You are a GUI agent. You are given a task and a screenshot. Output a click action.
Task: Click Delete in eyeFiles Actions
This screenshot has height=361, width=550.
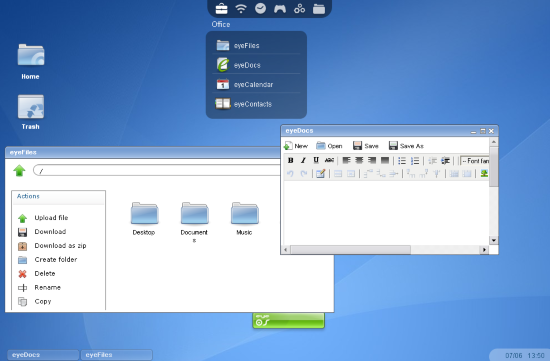click(x=36, y=274)
